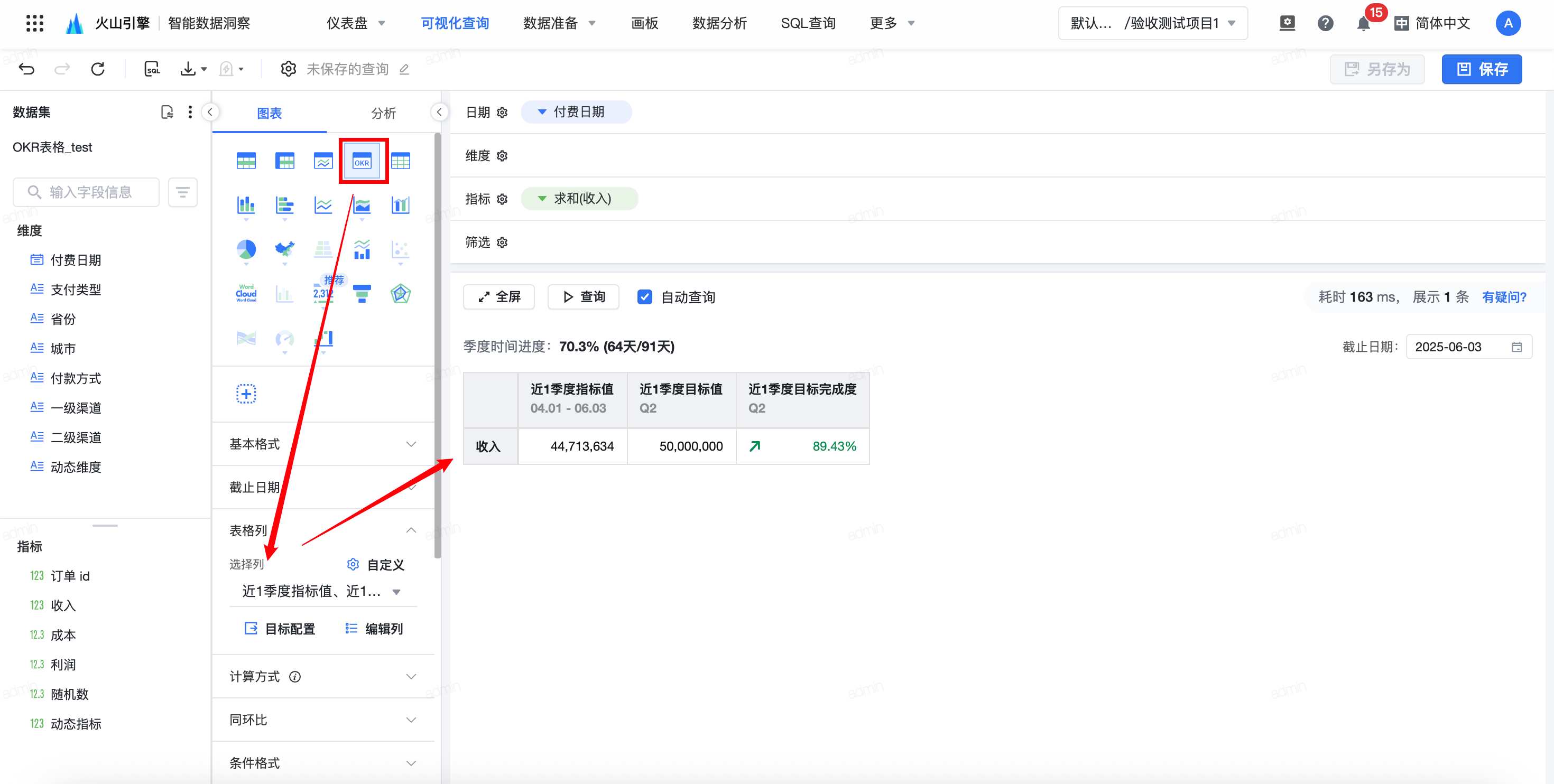This screenshot has height=784, width=1554.
Task: Select the OKR table chart type
Action: click(x=362, y=161)
